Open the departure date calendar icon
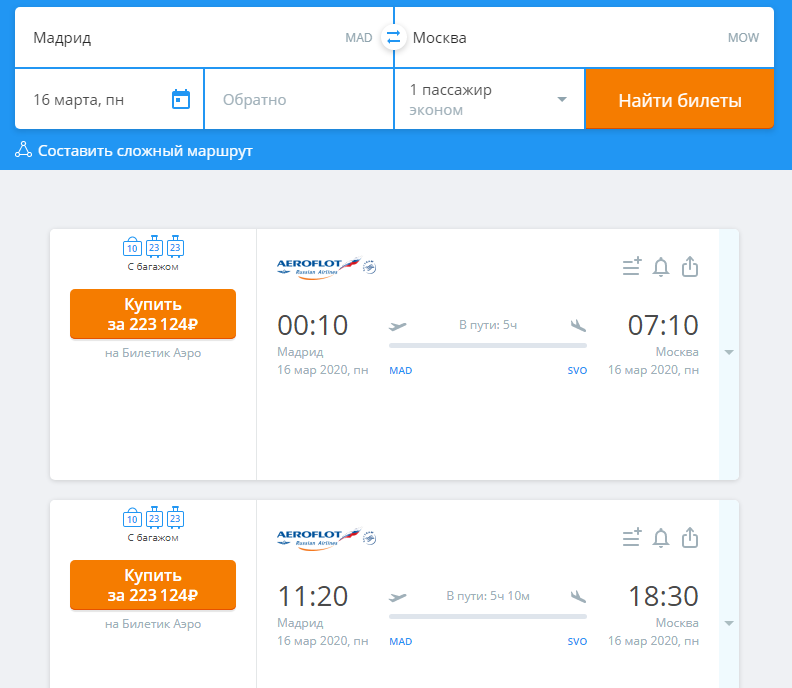792x688 pixels. click(x=181, y=99)
